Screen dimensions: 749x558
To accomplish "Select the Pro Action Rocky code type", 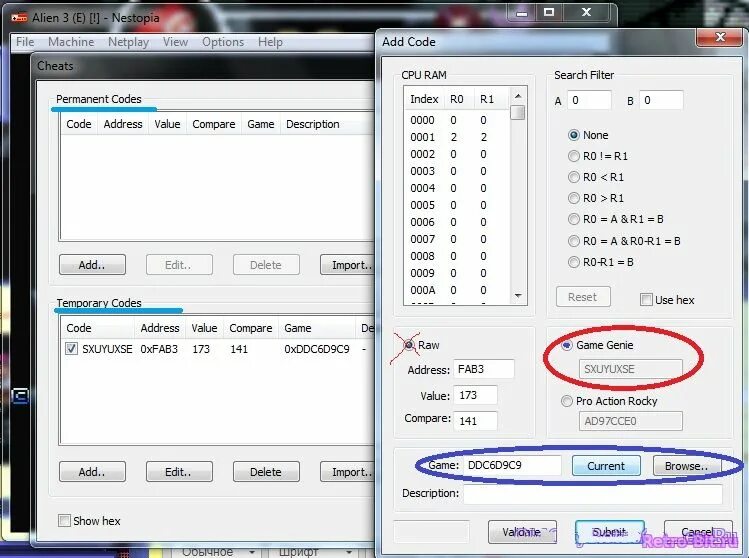I will pos(567,401).
